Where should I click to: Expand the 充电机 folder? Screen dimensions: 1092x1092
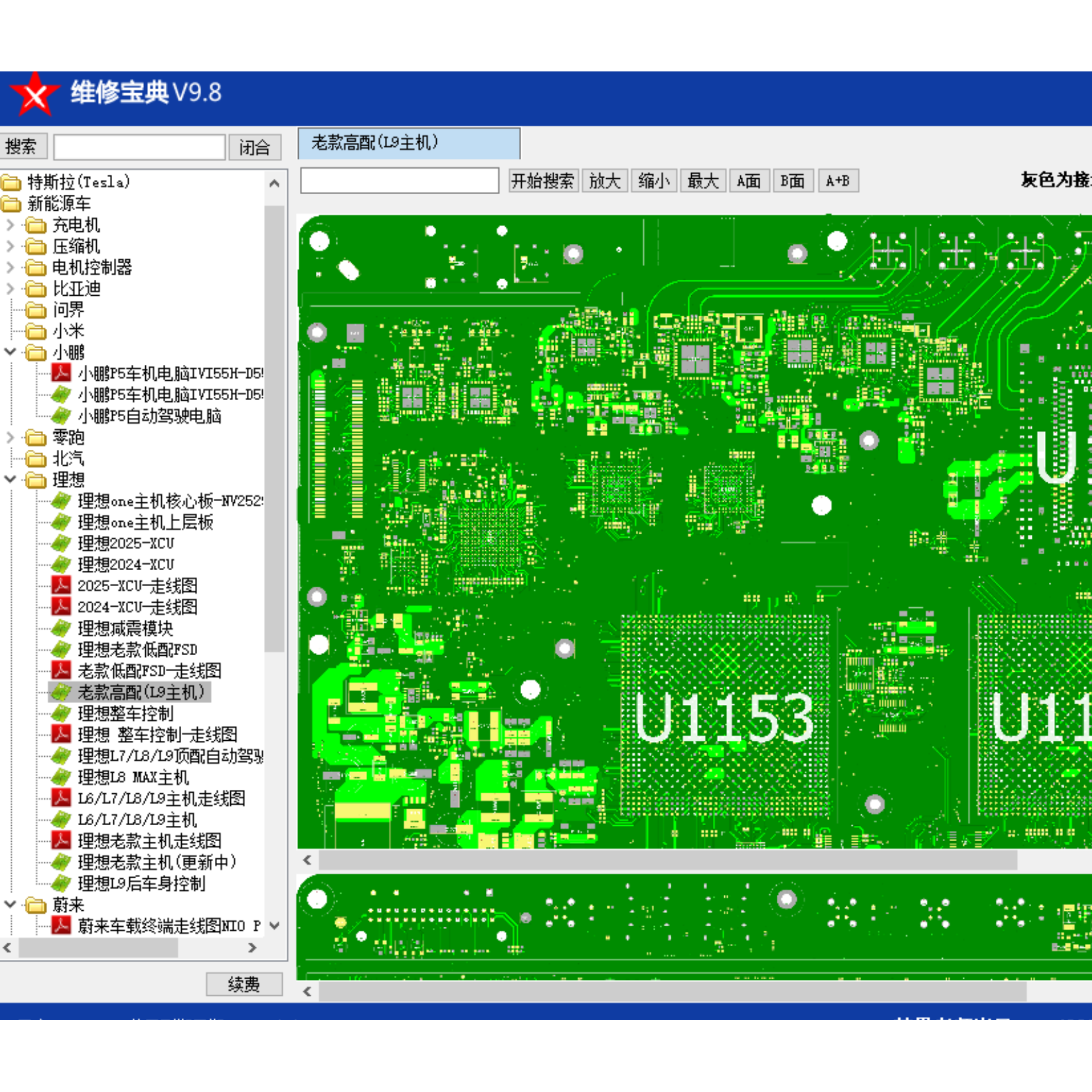pyautogui.click(x=10, y=225)
